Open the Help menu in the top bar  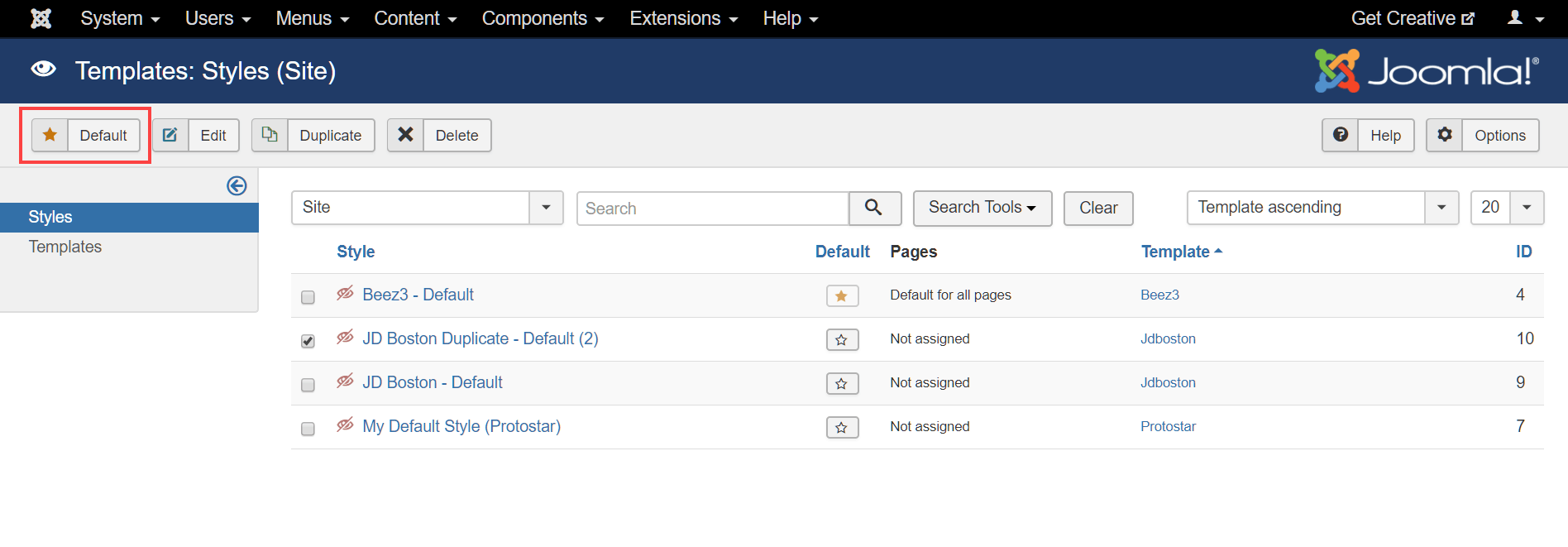(790, 18)
